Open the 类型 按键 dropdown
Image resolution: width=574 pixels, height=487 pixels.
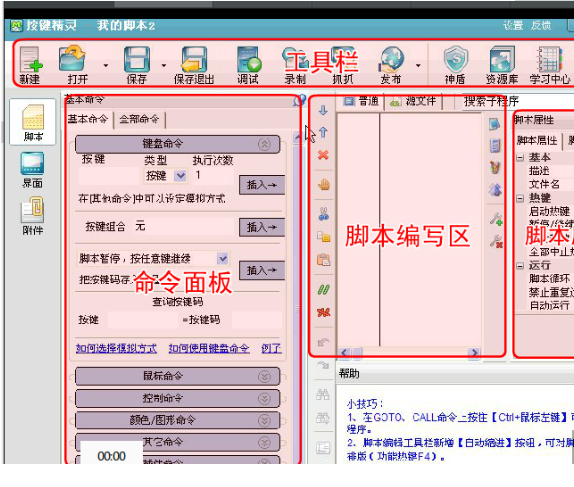(x=180, y=176)
